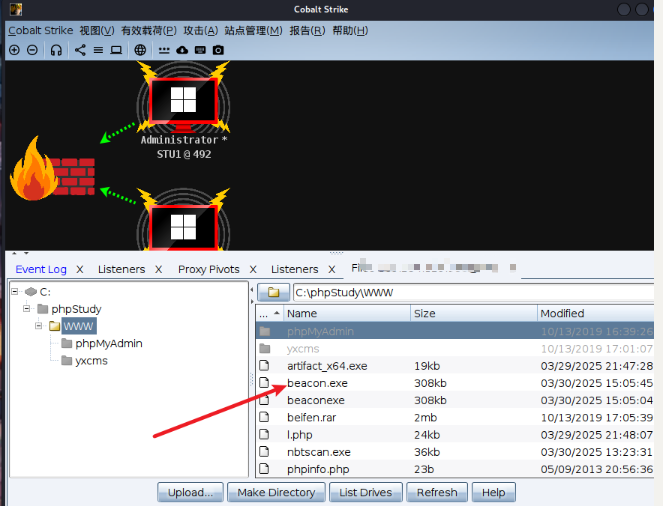The width and height of the screenshot is (663, 506).
Task: Open the 站点管理(M) menu
Action: point(253,30)
